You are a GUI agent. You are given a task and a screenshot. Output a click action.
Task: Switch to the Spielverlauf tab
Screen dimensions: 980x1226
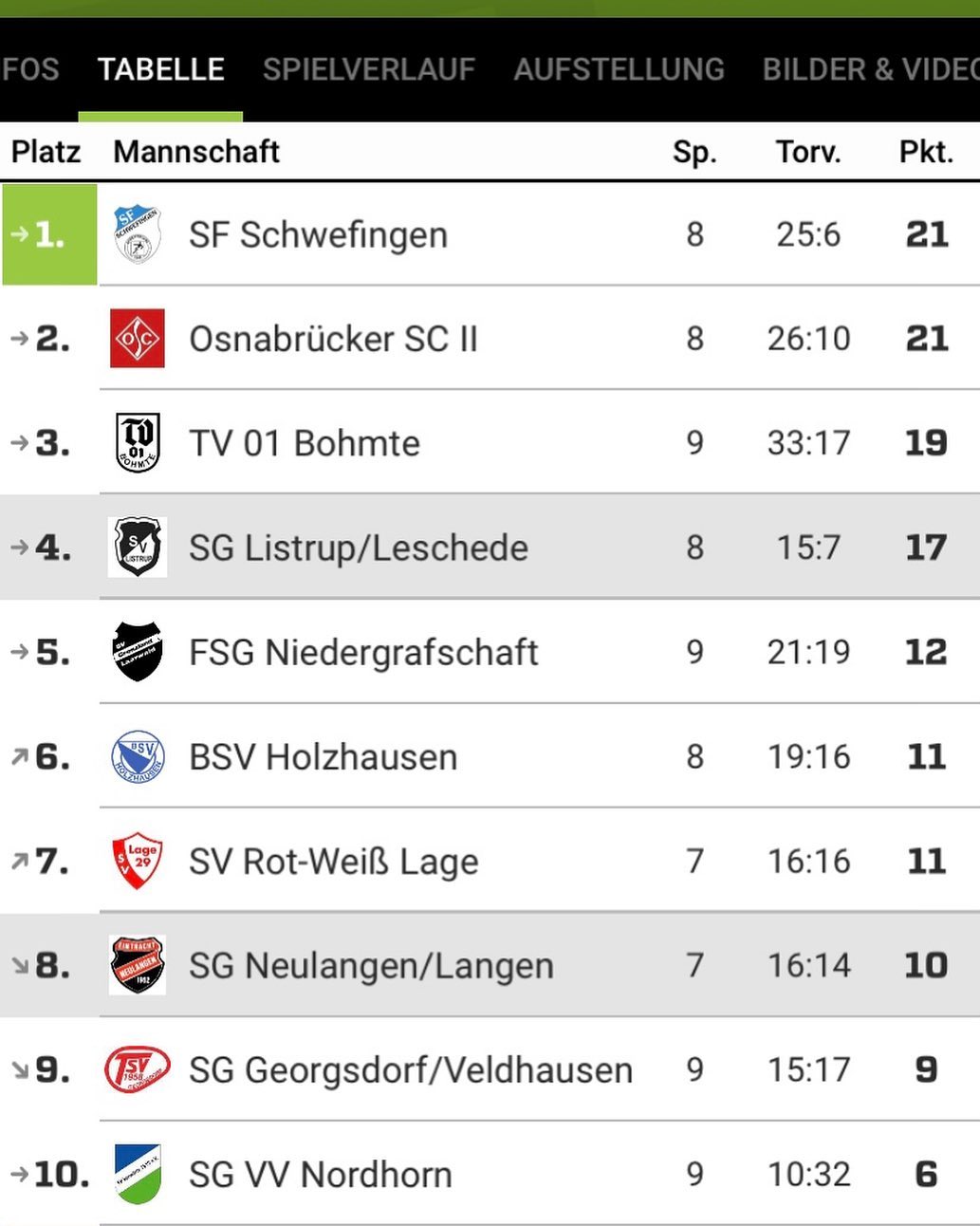point(369,69)
